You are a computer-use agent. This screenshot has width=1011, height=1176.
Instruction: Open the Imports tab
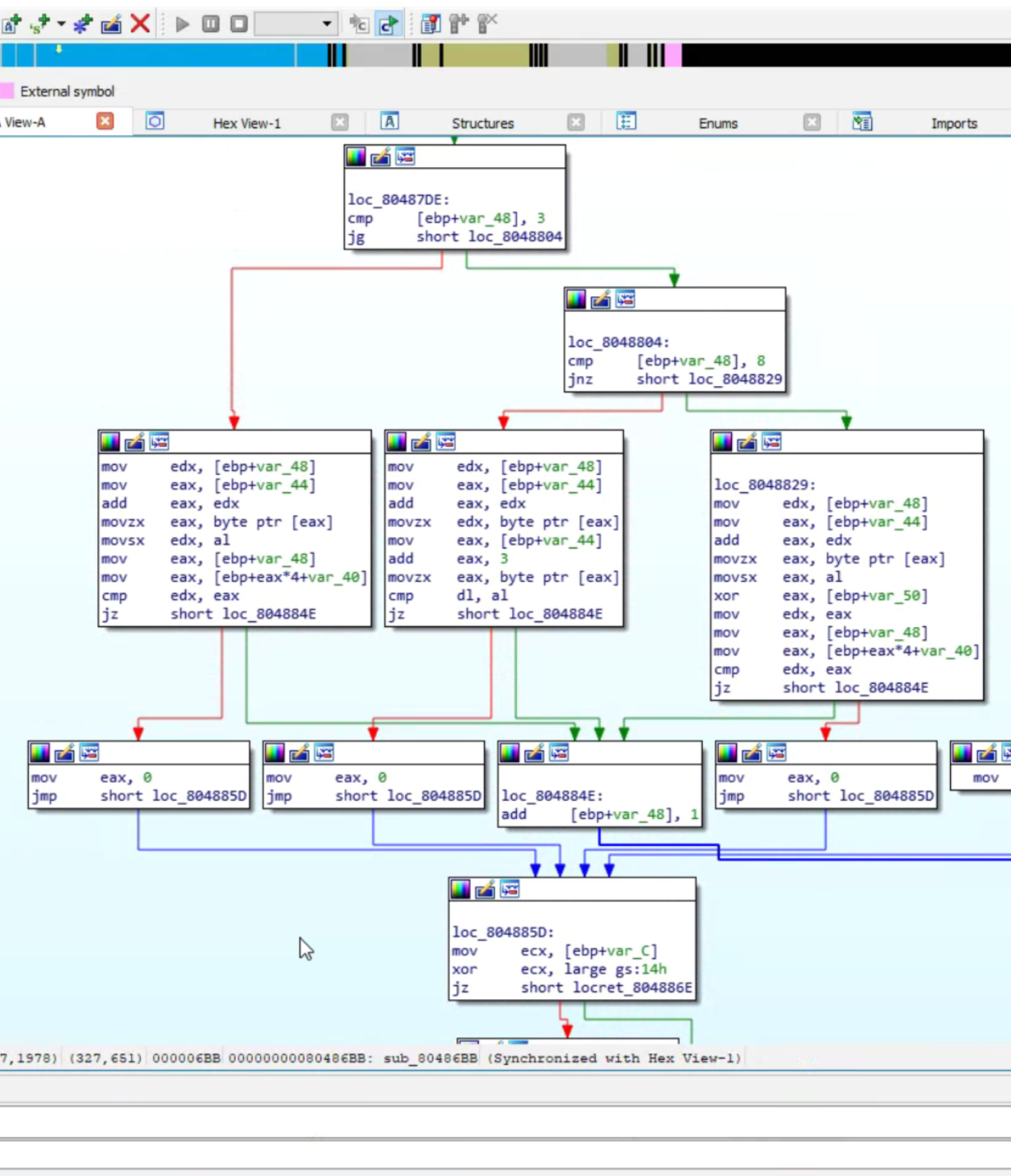(953, 123)
